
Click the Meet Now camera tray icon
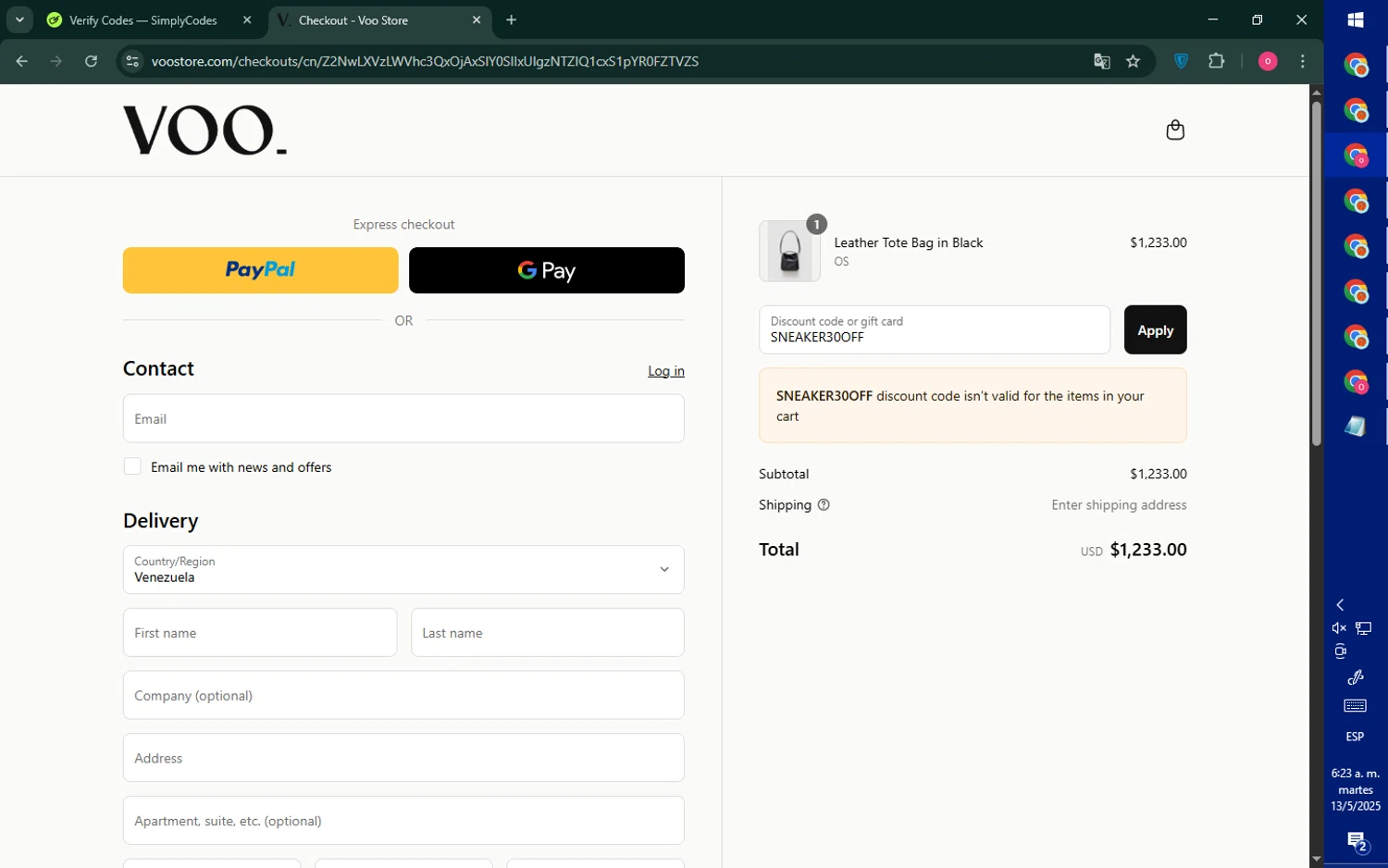(x=1340, y=651)
